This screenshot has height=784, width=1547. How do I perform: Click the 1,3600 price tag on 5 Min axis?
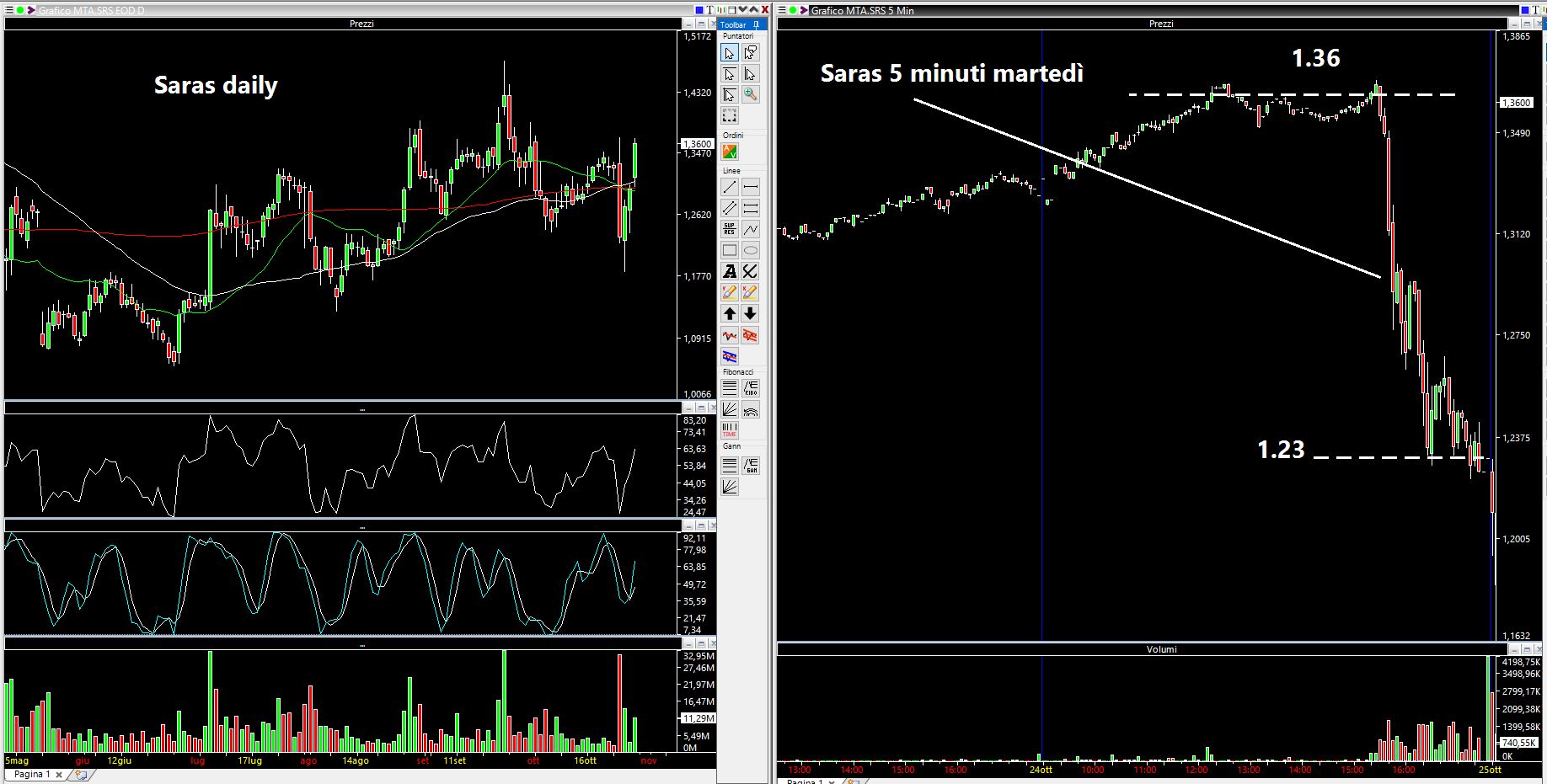(x=1516, y=103)
